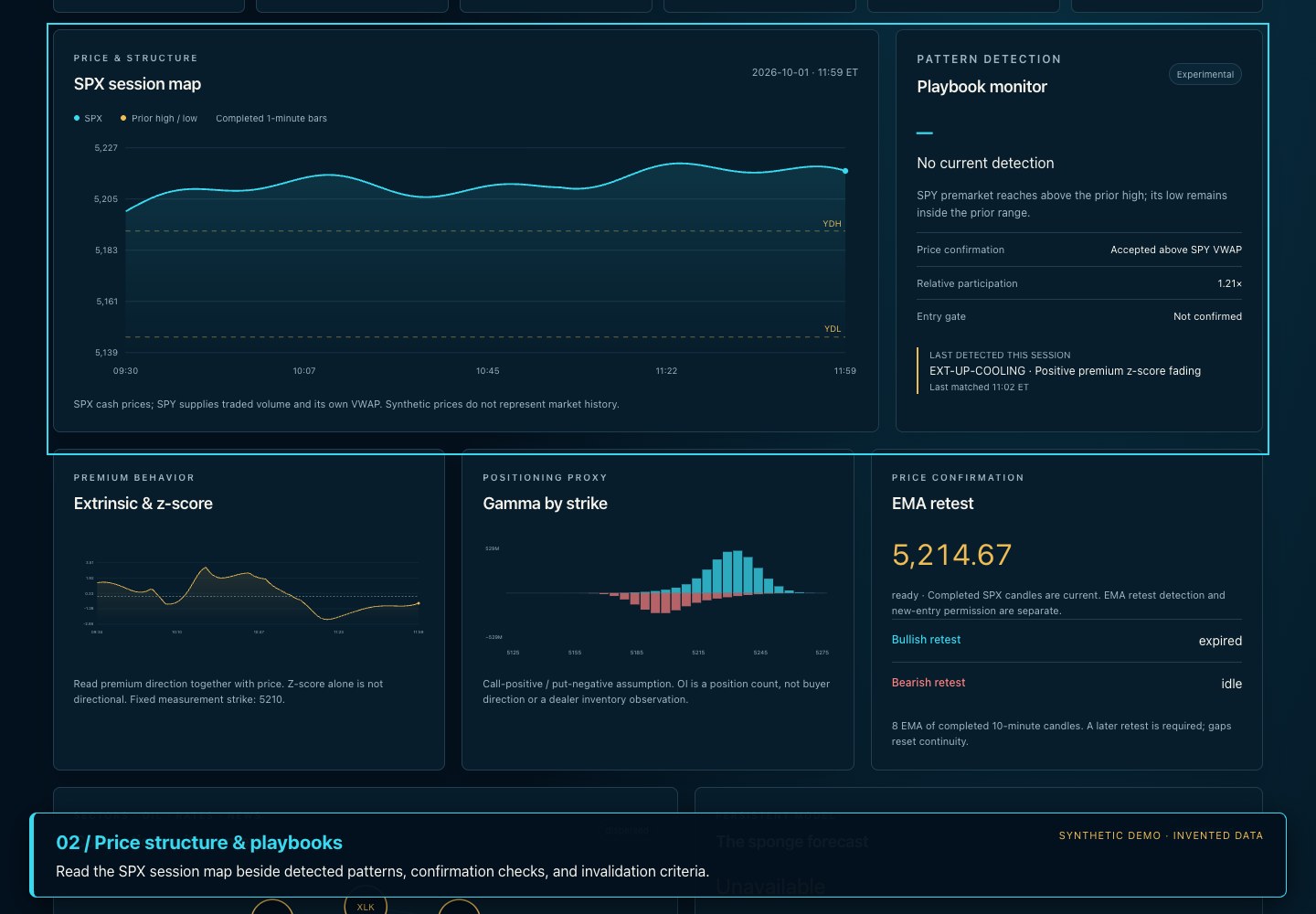
Task: Click the 2026-10-01 11:59 ET timestamp
Action: pos(804,72)
